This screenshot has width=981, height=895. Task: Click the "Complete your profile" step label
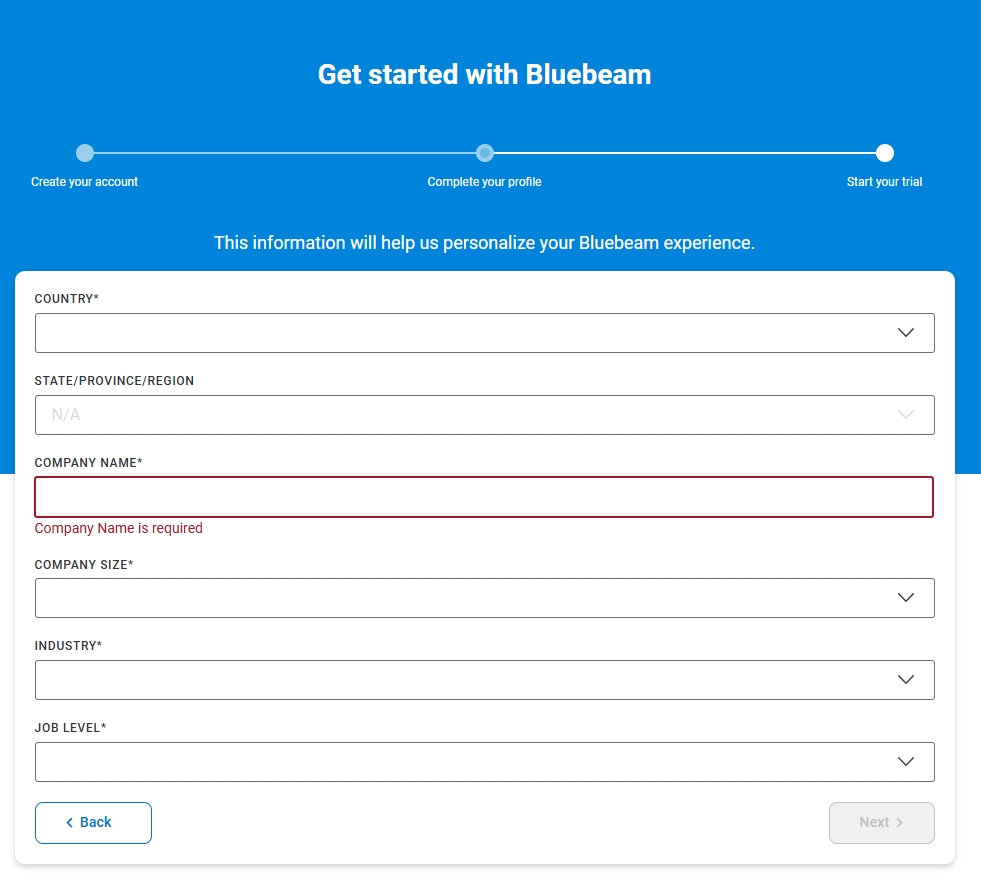(x=485, y=182)
